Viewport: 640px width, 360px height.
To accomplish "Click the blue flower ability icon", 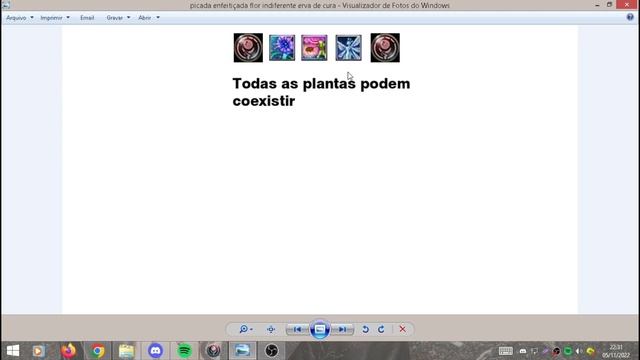I will tap(282, 48).
